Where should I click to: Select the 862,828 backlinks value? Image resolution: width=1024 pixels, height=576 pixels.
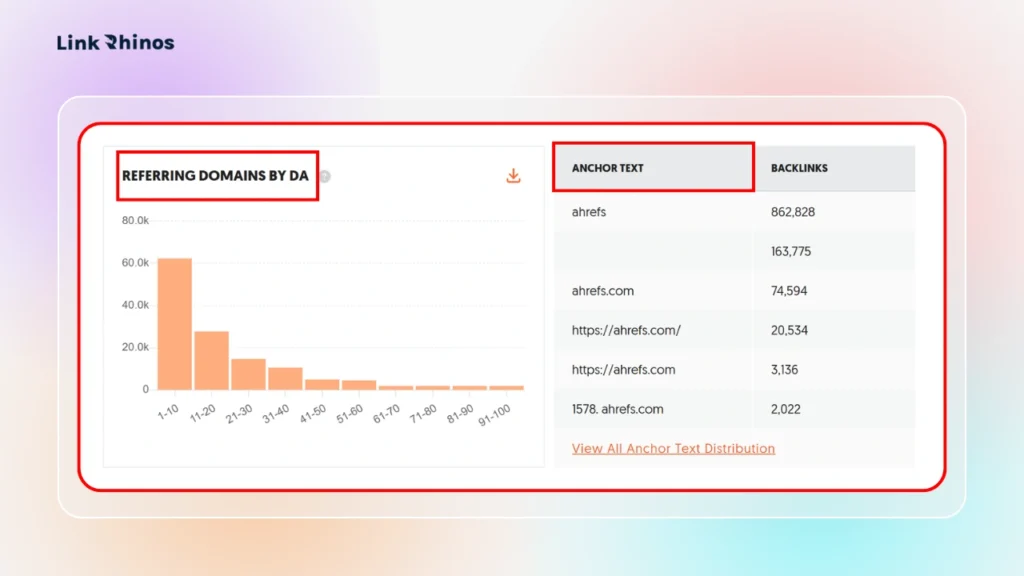pos(793,212)
